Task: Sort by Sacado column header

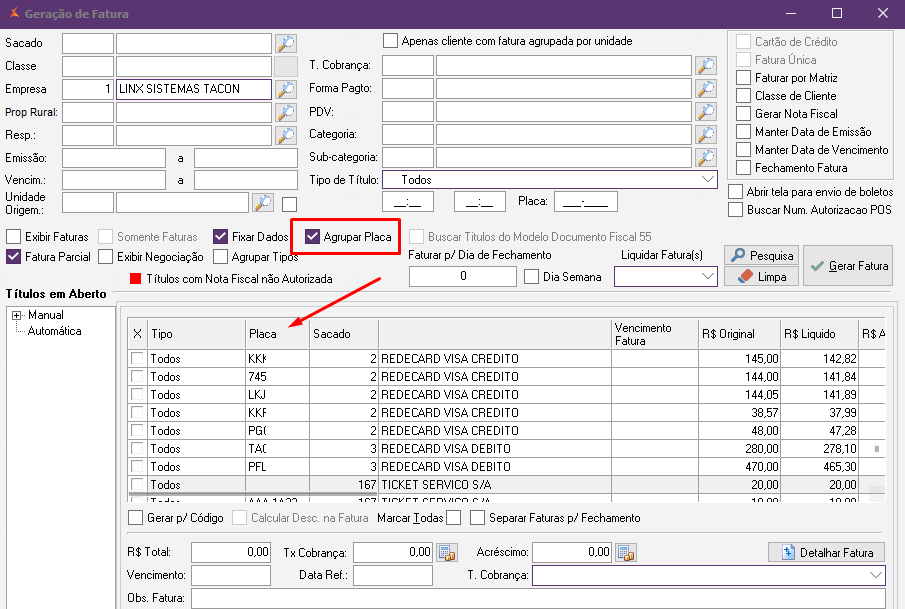Action: [x=344, y=334]
